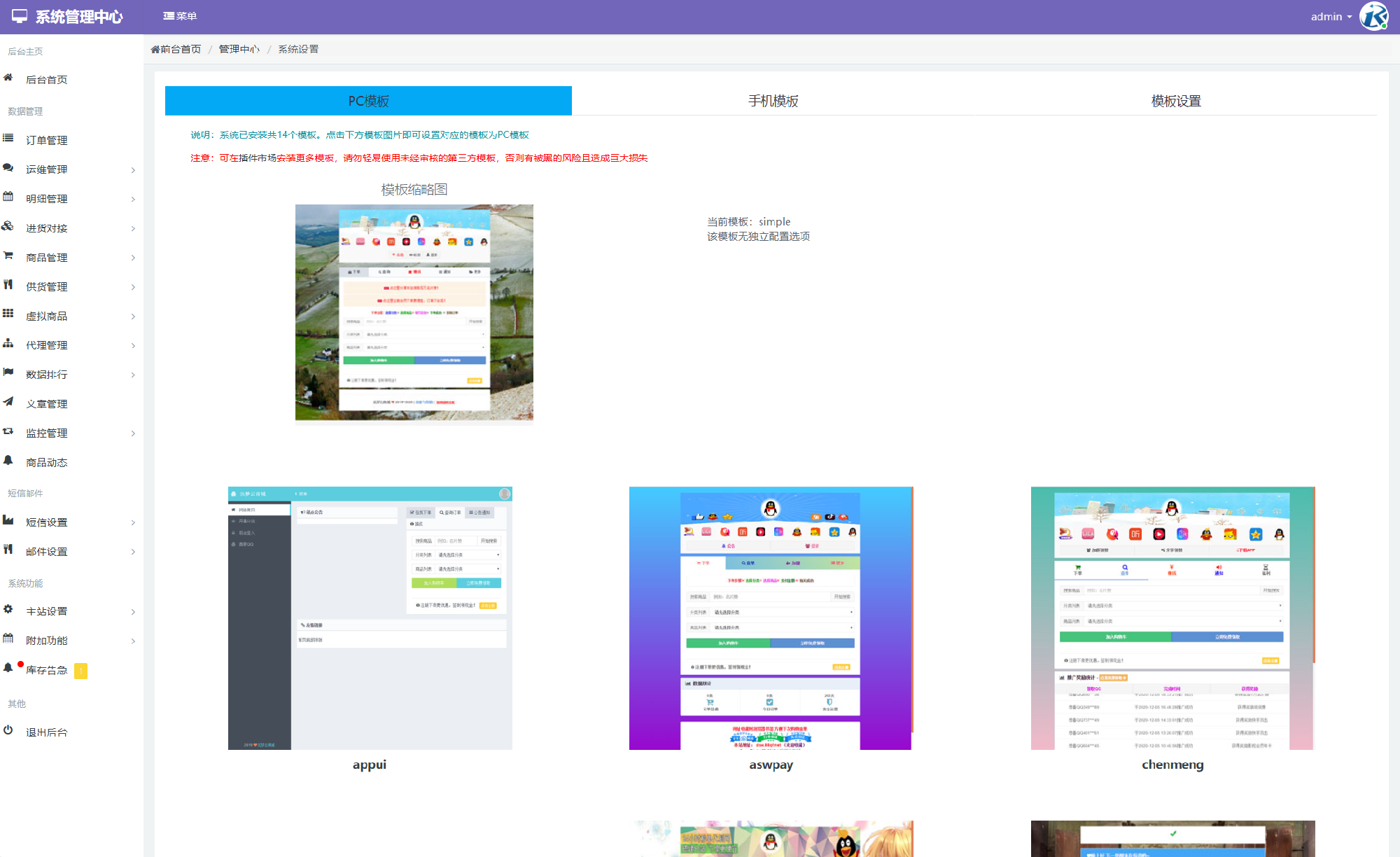Click the paper plane icon for 文章管理
Image resolution: width=1400 pixels, height=857 pixels.
(8, 403)
